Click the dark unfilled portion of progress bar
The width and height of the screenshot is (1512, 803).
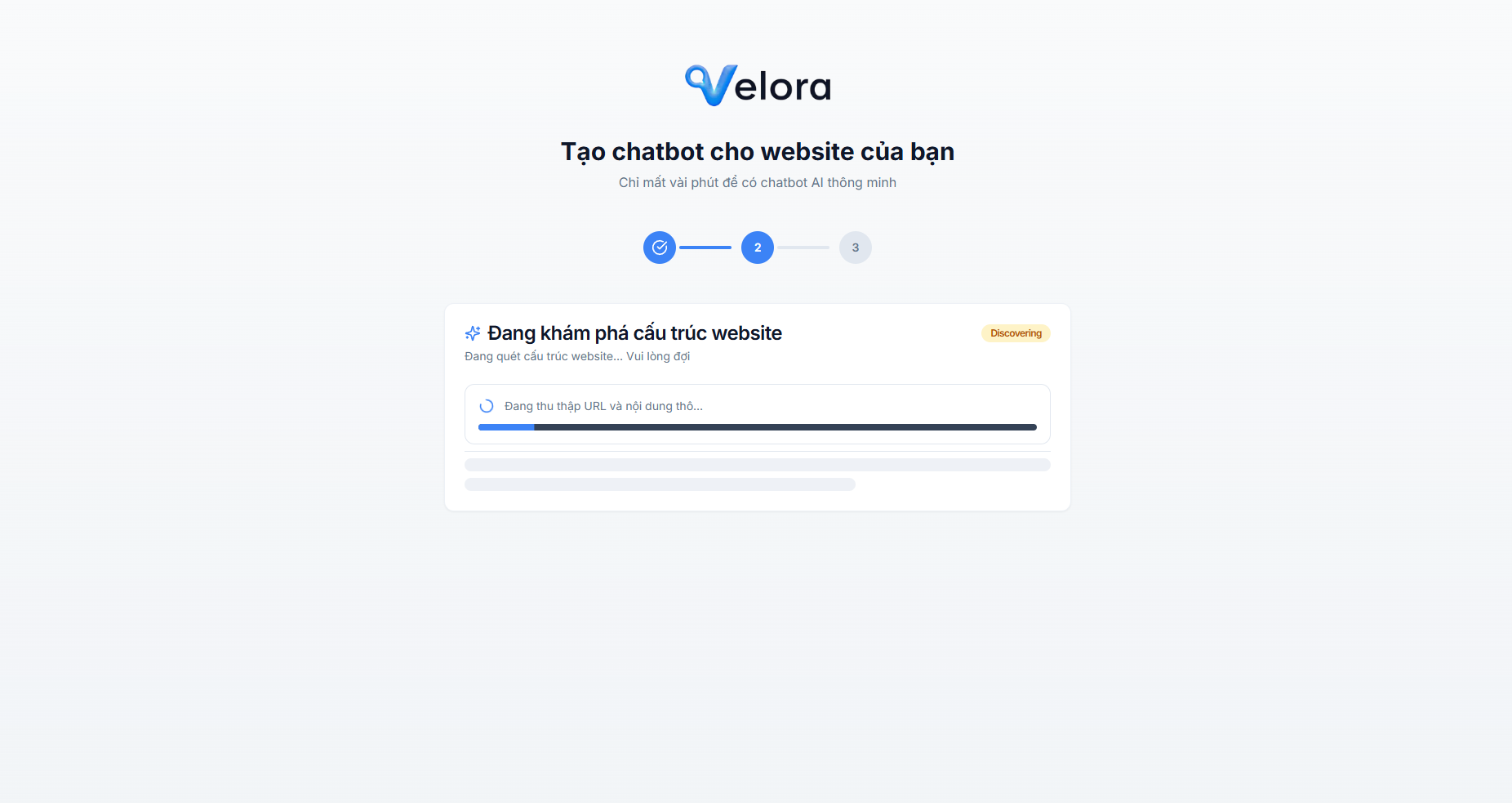click(x=785, y=427)
